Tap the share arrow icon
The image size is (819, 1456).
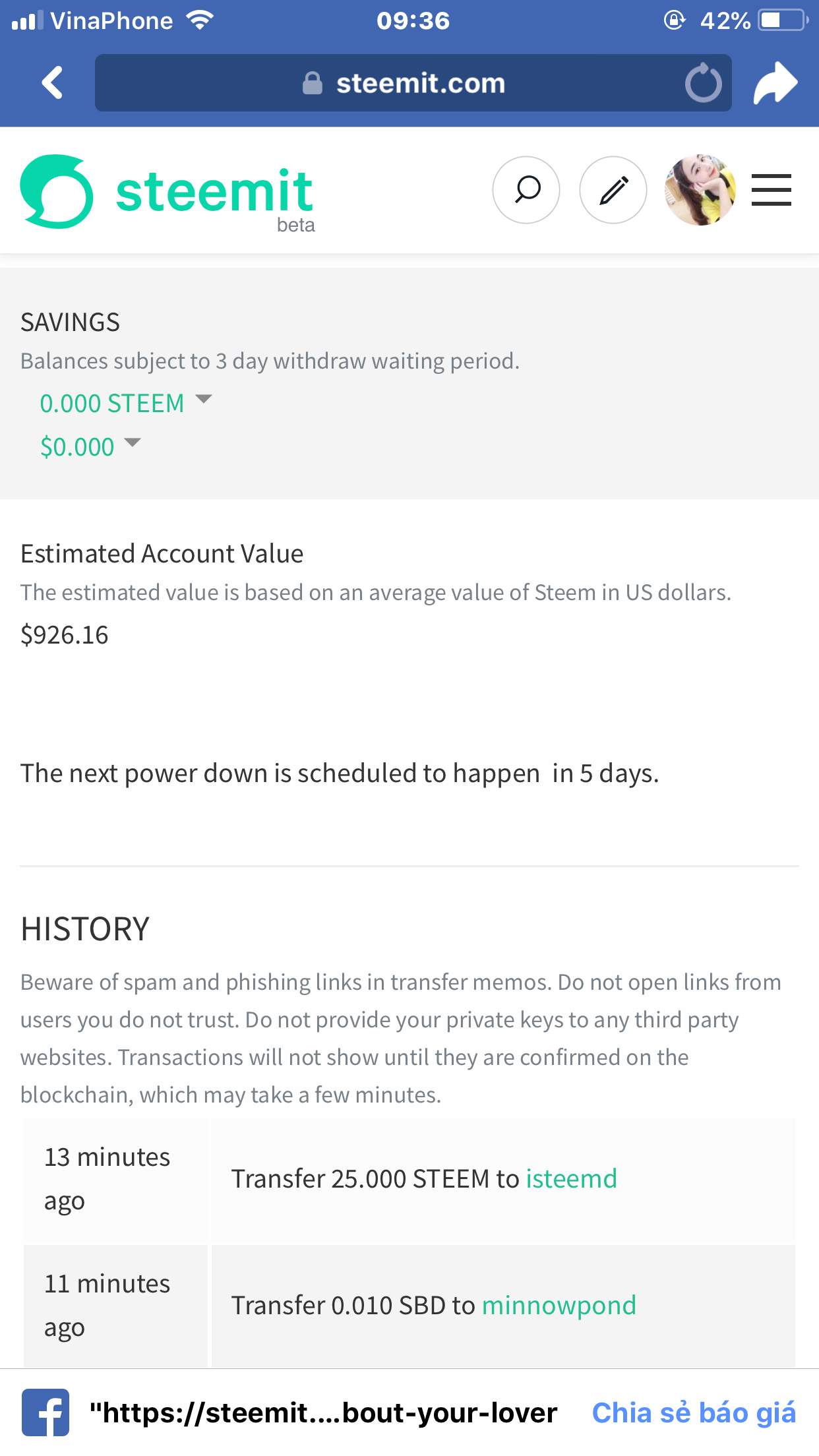[775, 83]
